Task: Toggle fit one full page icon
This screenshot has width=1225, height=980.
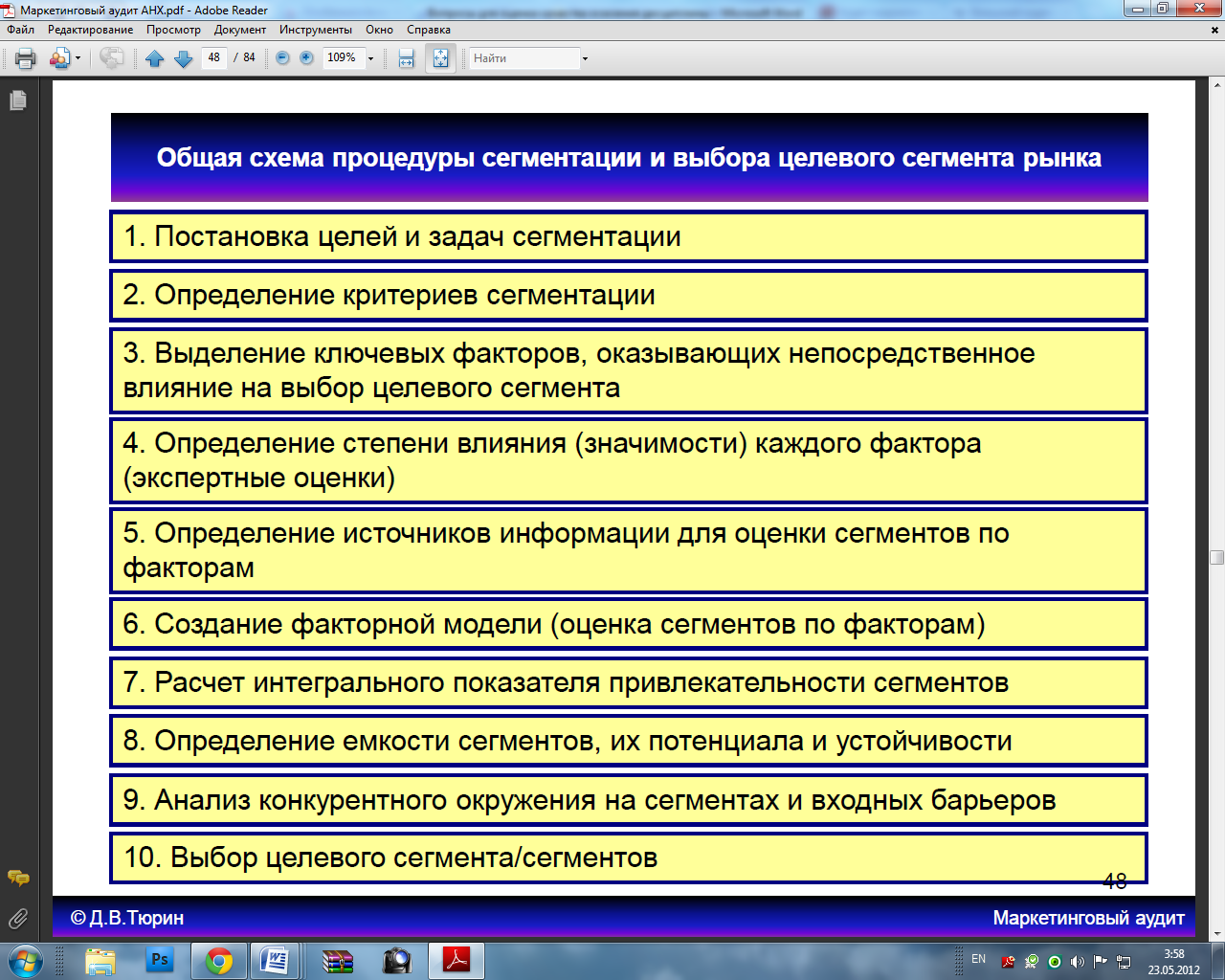Action: (x=440, y=58)
